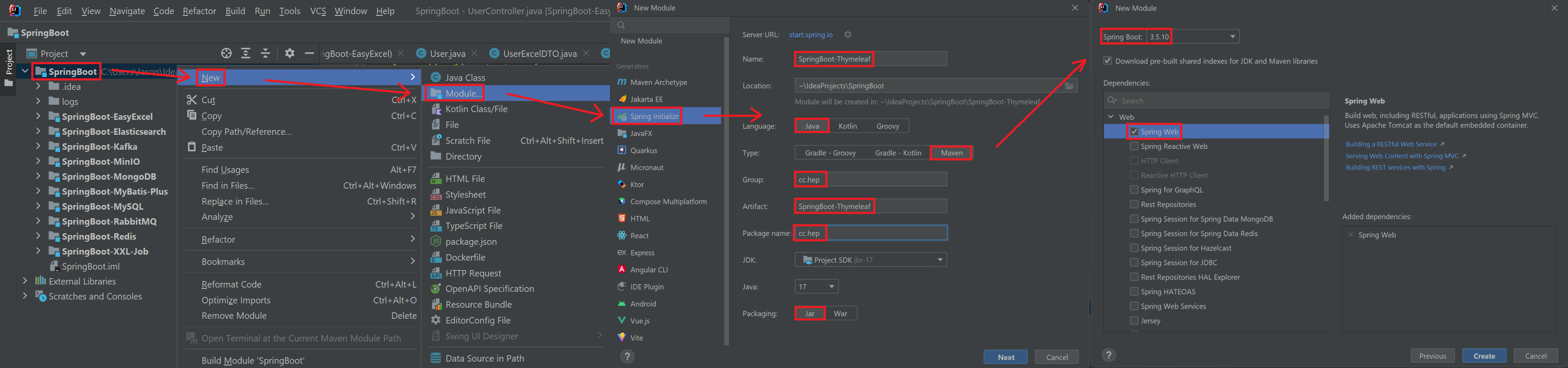Image resolution: width=1568 pixels, height=368 pixels.
Task: Enable the Spring Reactive Web checkbox
Action: pos(1134,146)
